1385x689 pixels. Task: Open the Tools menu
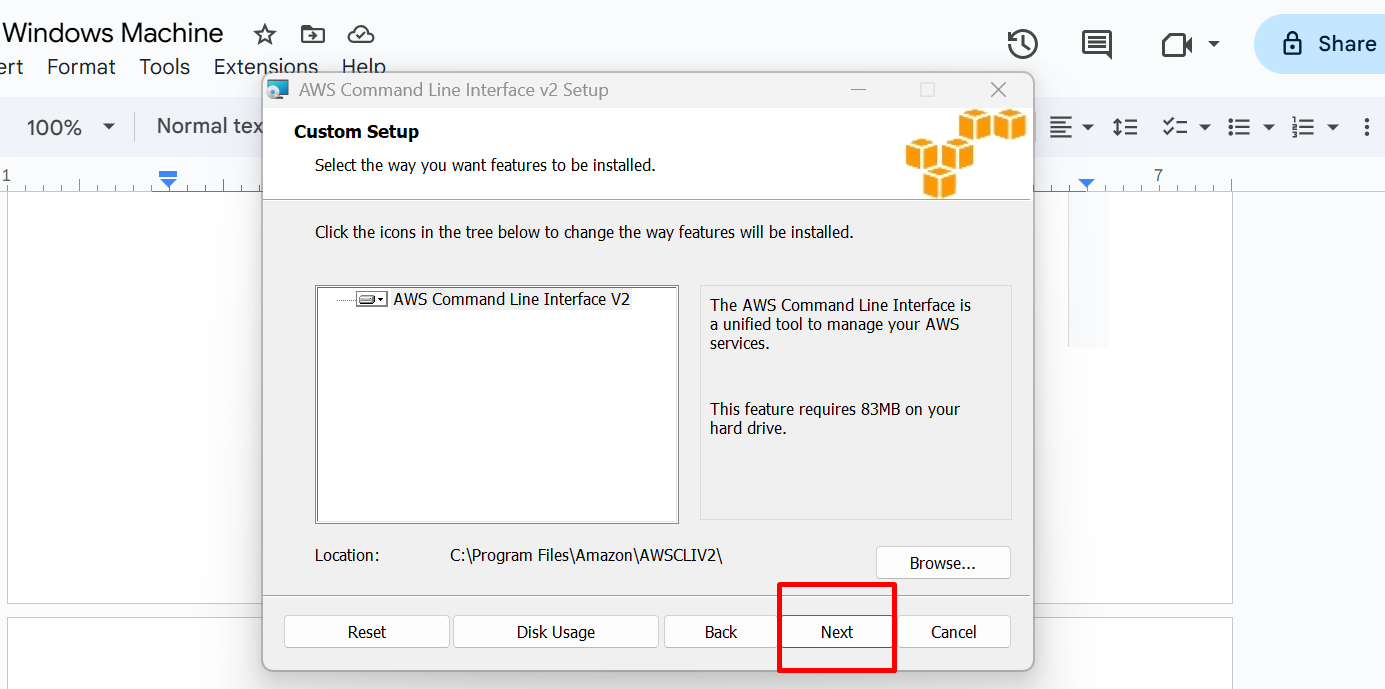165,67
